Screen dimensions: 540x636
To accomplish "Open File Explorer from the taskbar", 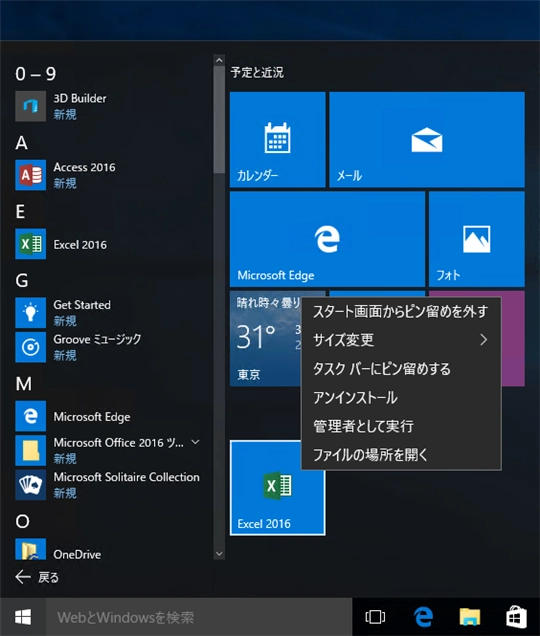I will 470,617.
